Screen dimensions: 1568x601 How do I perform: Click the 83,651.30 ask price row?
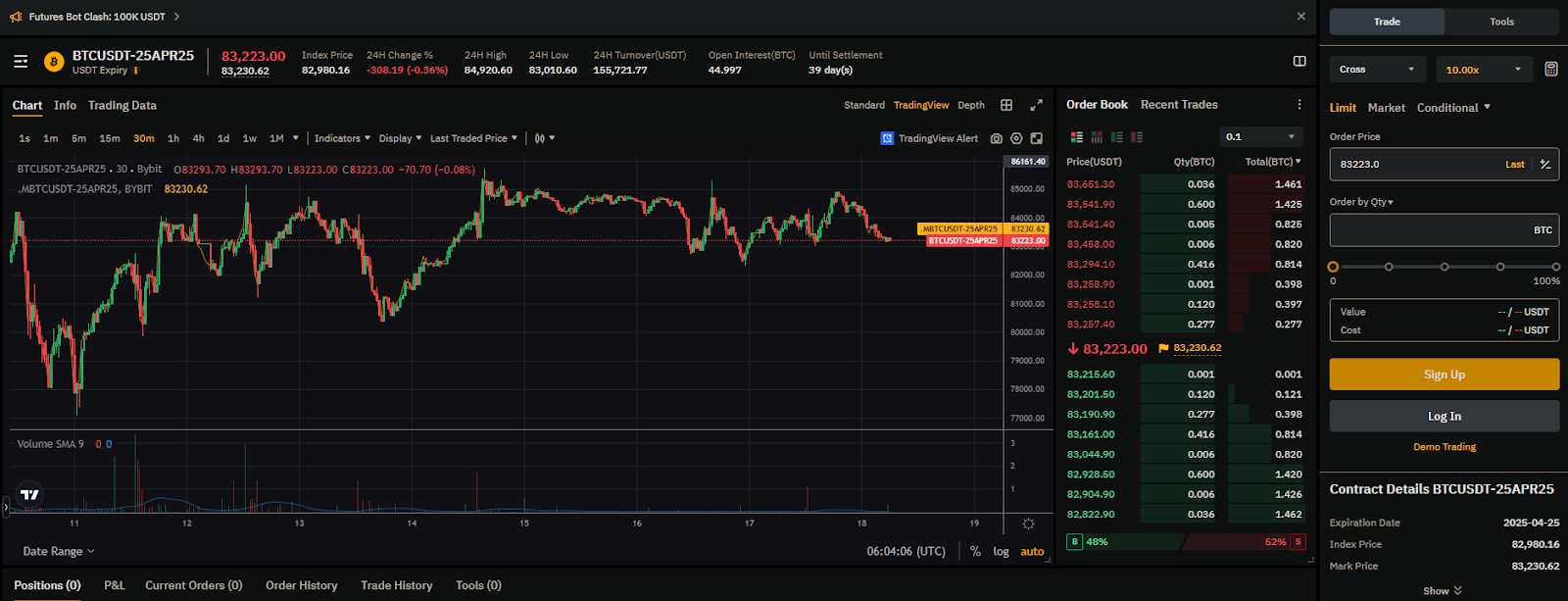[x=1184, y=184]
